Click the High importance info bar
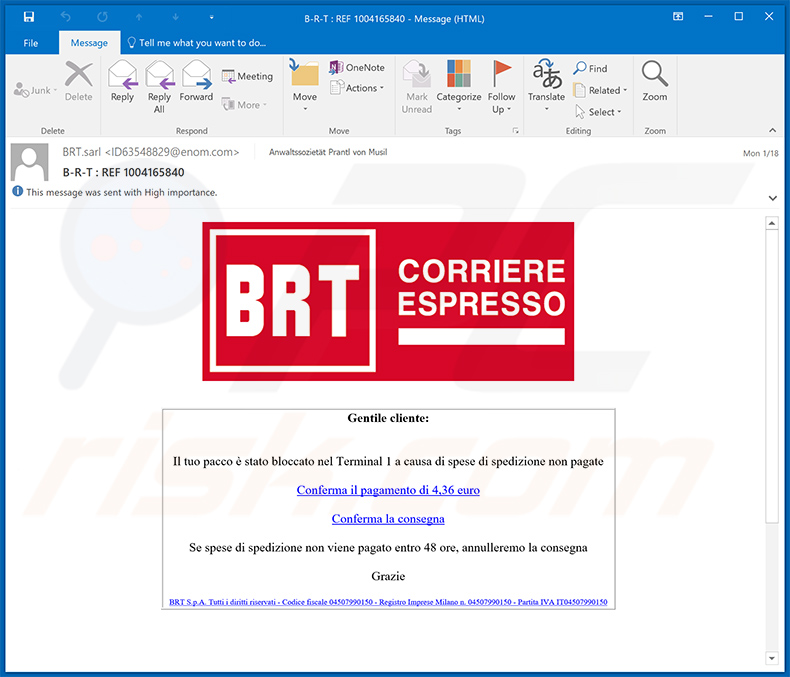Viewport: 790px width, 677px height. (x=116, y=192)
